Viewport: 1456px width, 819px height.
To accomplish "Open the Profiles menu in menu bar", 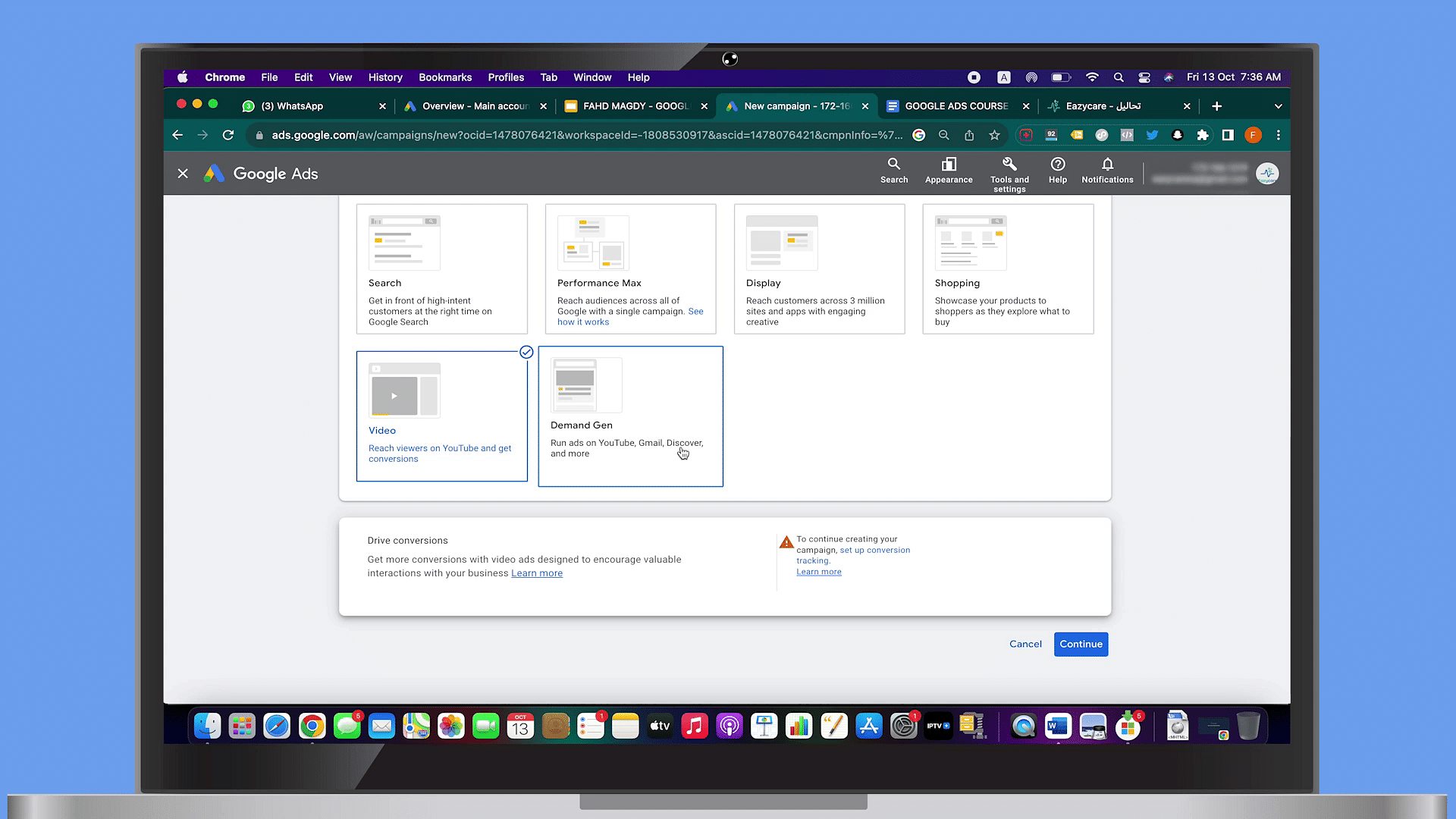I will point(506,77).
